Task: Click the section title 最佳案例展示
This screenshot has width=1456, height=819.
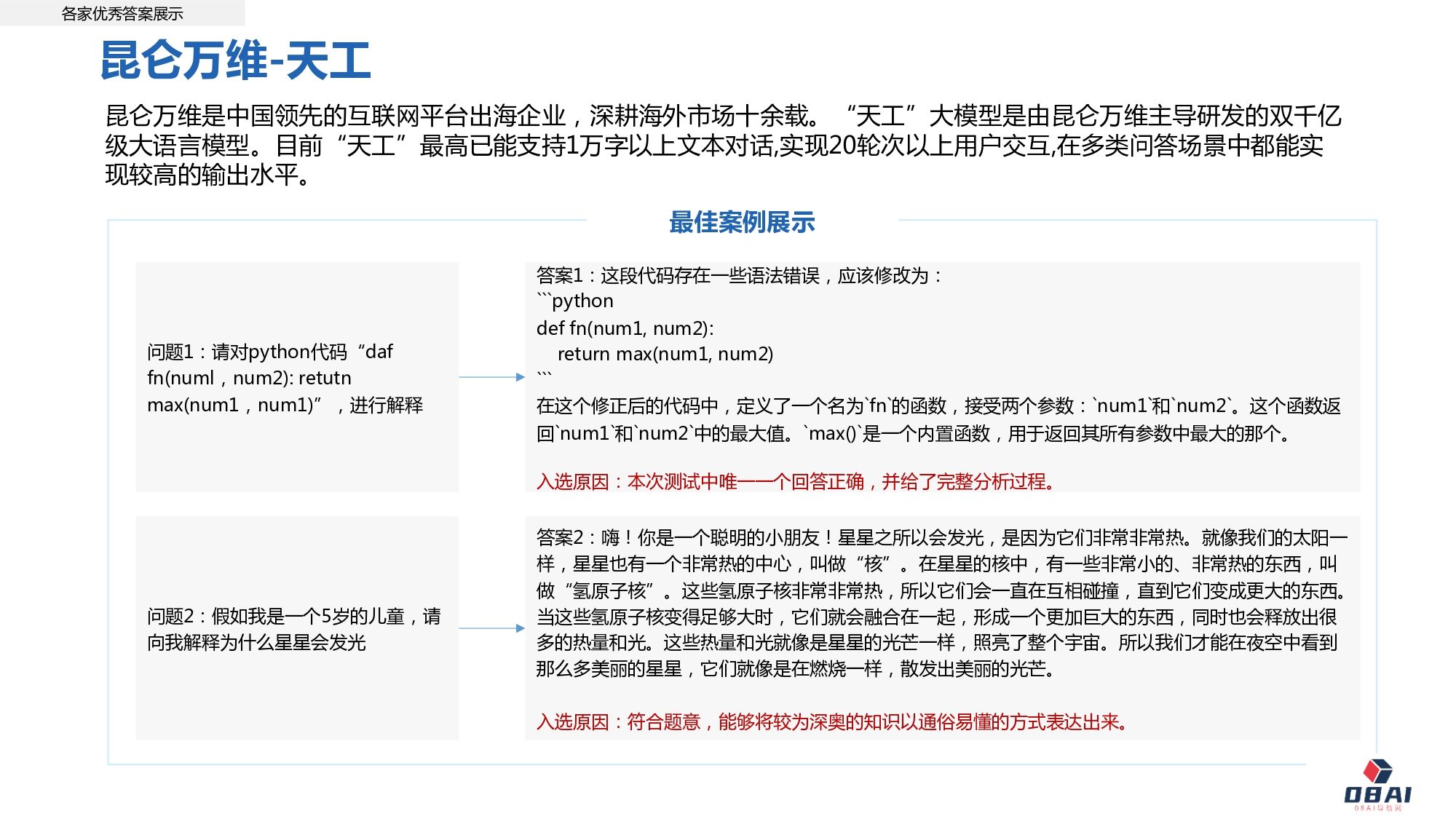Action: pyautogui.click(x=742, y=222)
